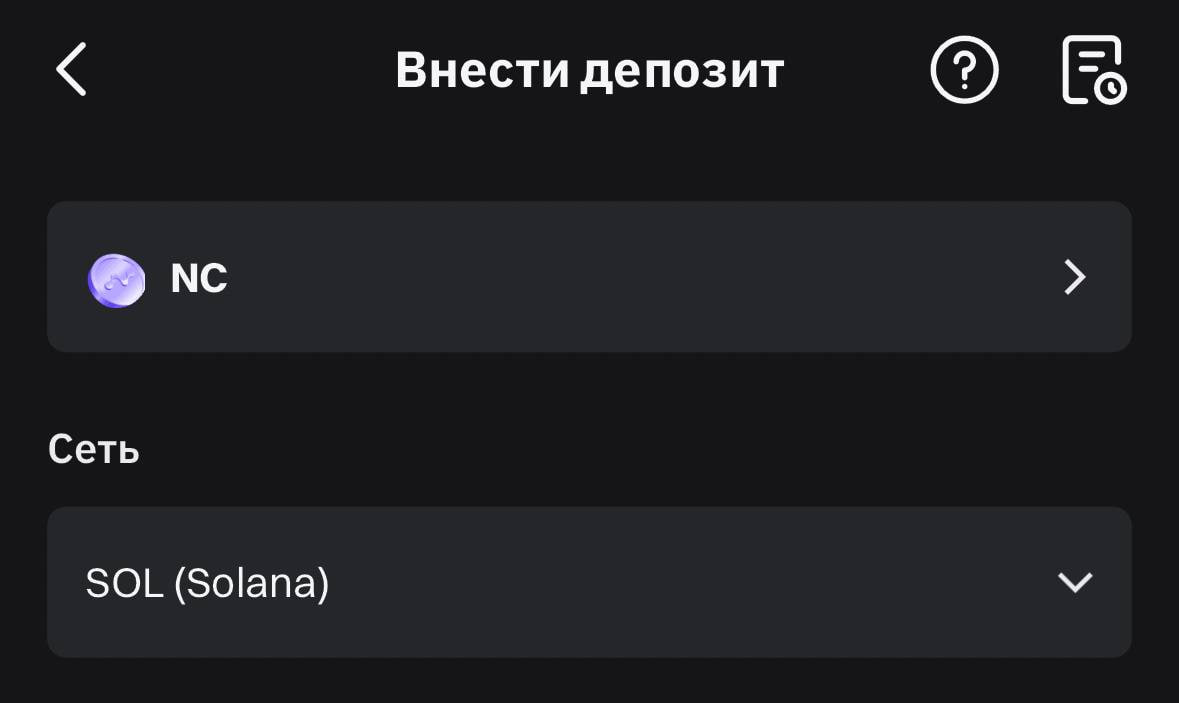Tap the small clock badge on history icon
This screenshot has width=1179, height=703.
(x=1110, y=89)
